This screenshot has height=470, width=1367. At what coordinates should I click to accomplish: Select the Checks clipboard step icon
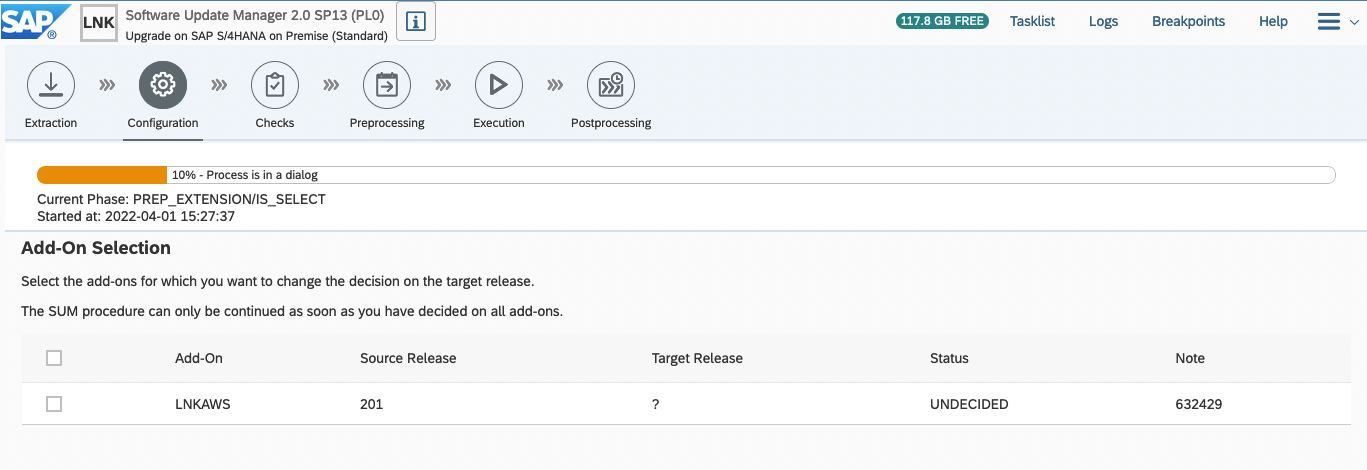(275, 86)
